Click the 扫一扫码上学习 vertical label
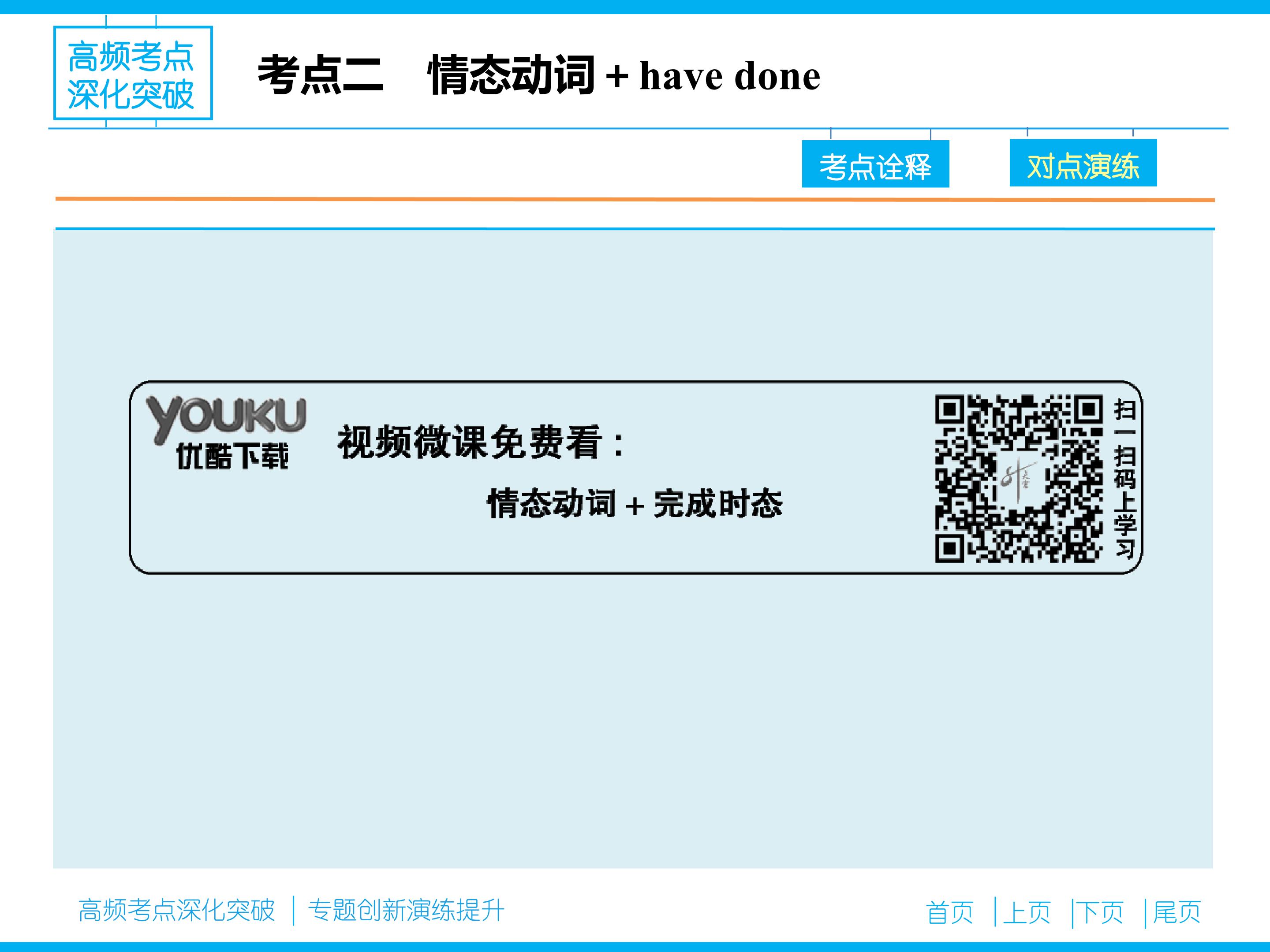This screenshot has height=952, width=1270. (1125, 479)
